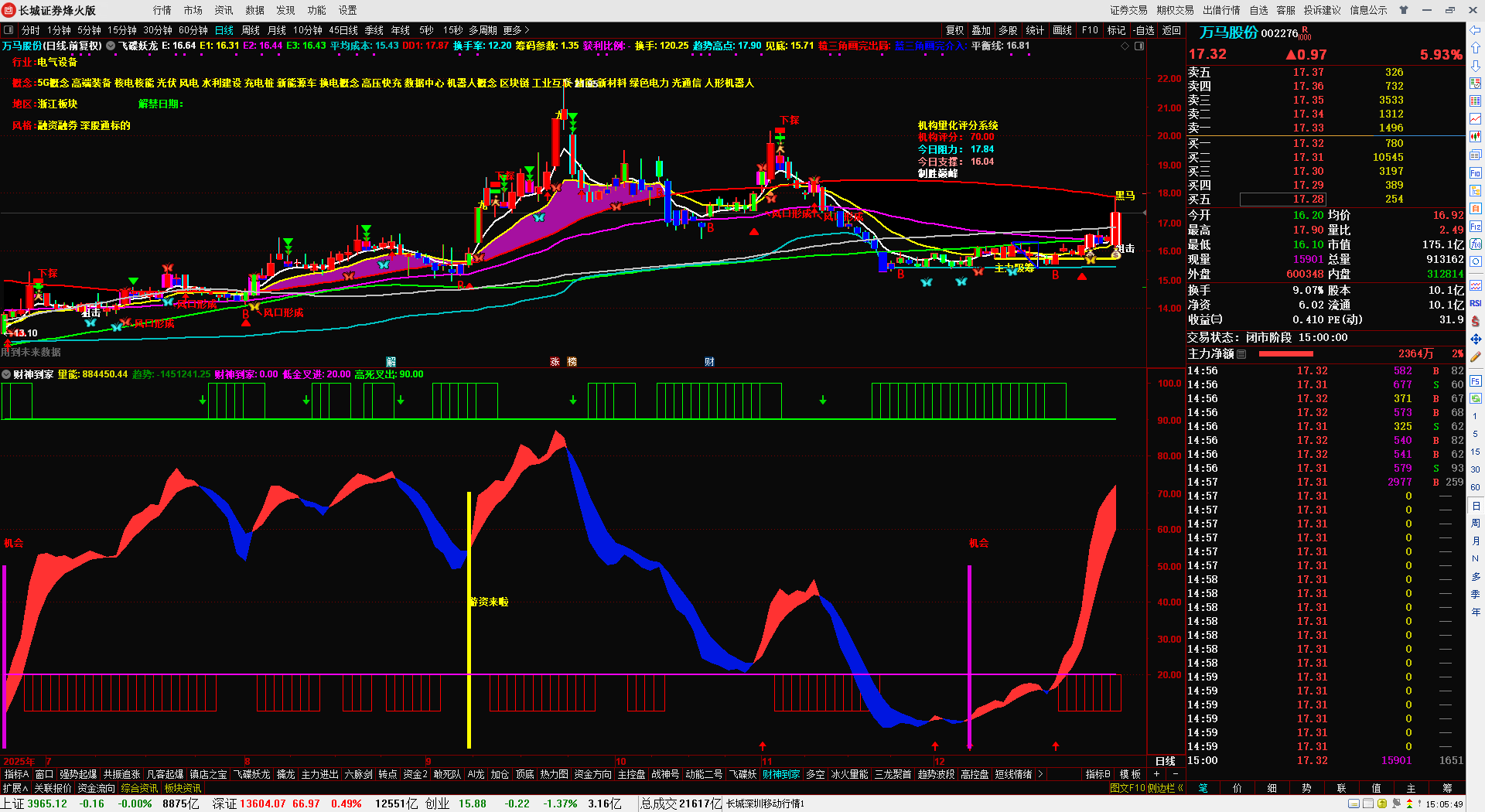The height and width of the screenshot is (812, 1485).
Task: Select the blue move-arrows icon in sidebar
Action: click(1476, 339)
